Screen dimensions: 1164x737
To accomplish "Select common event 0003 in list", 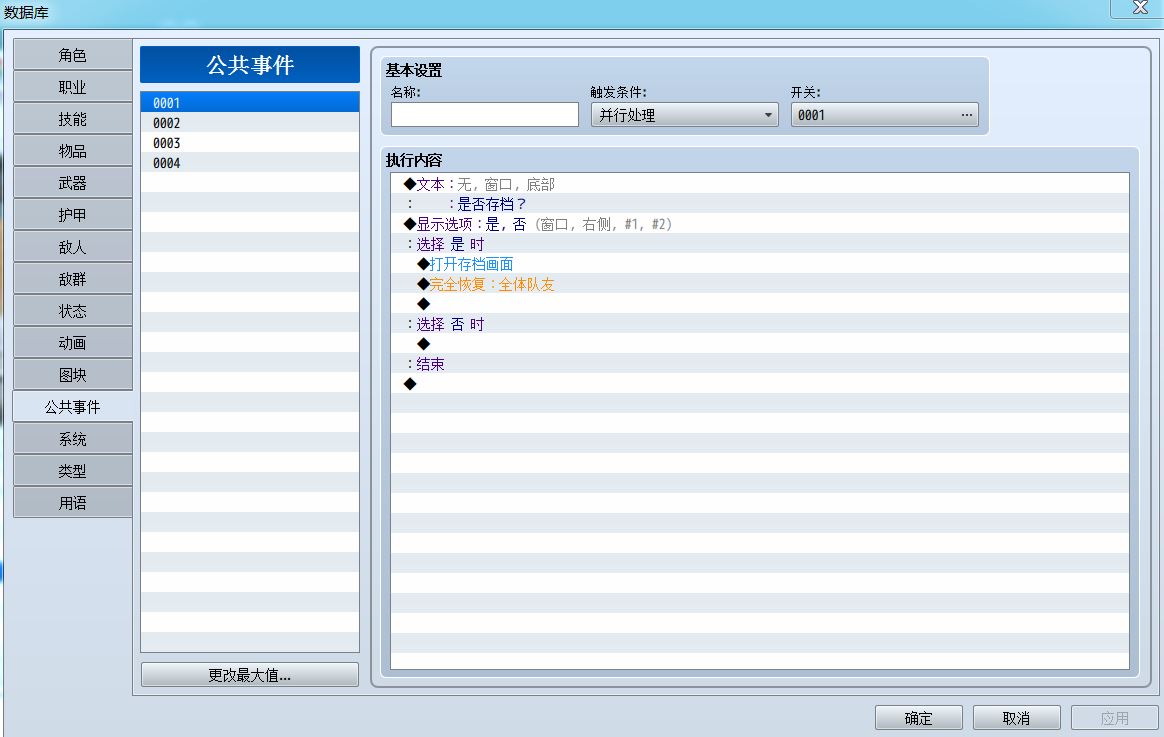I will (x=250, y=143).
